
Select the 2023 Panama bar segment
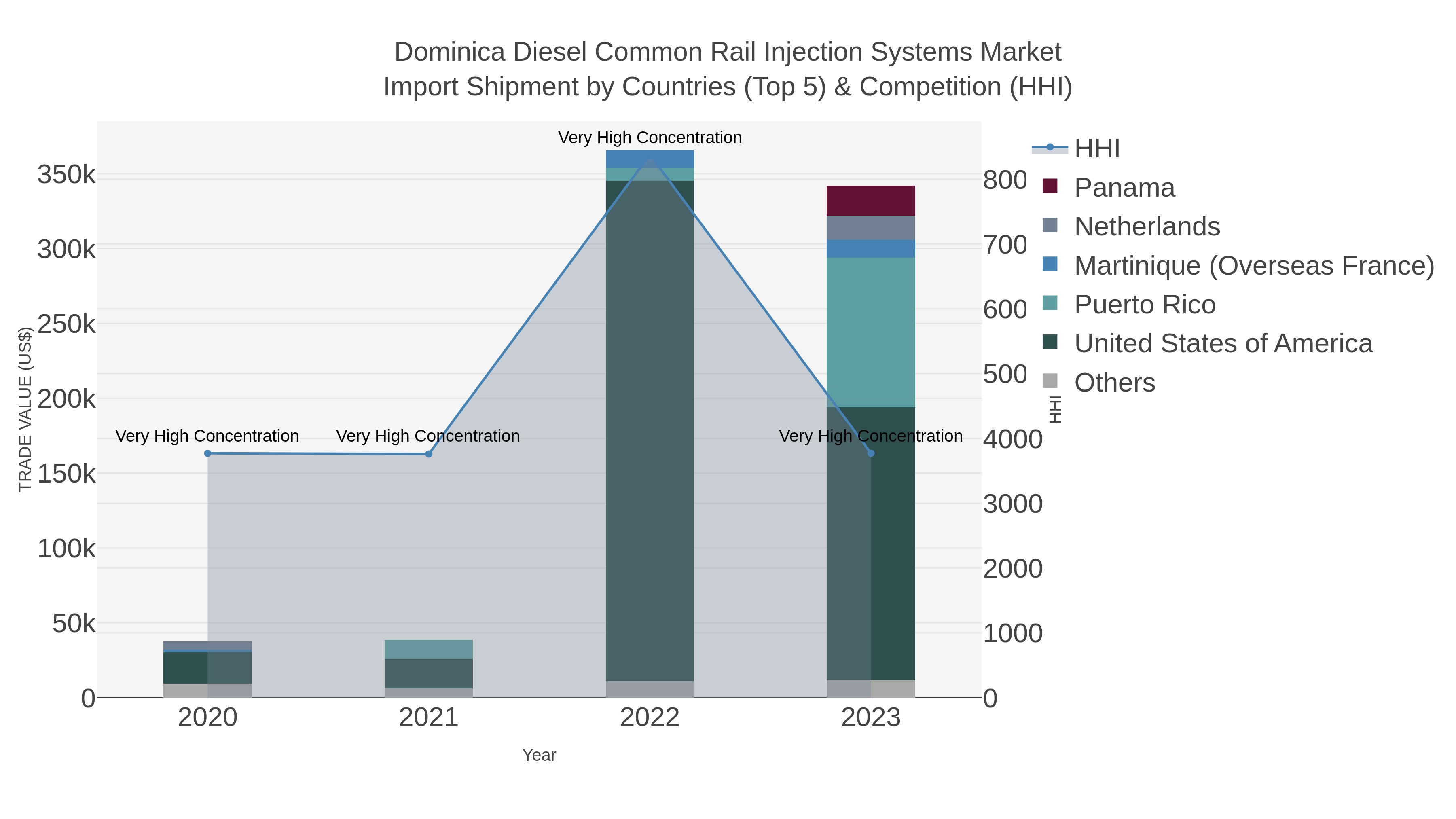pos(870,201)
